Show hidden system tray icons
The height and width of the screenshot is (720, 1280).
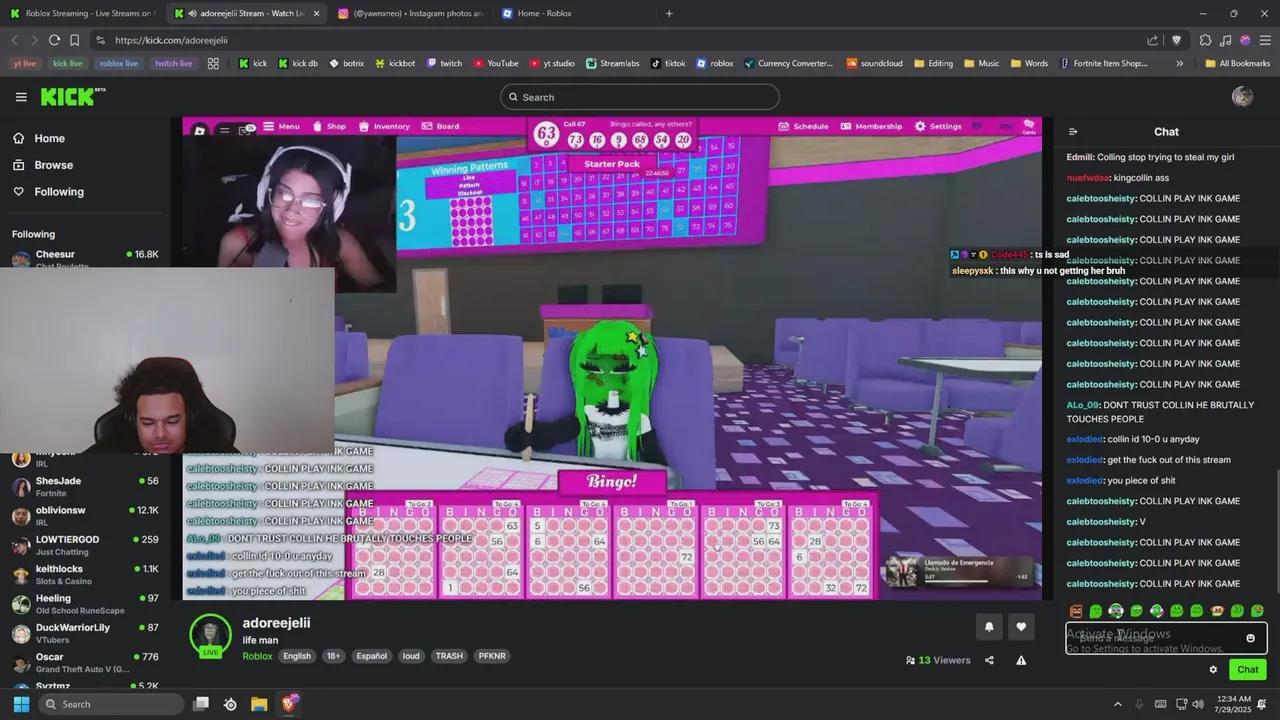pyautogui.click(x=1118, y=704)
